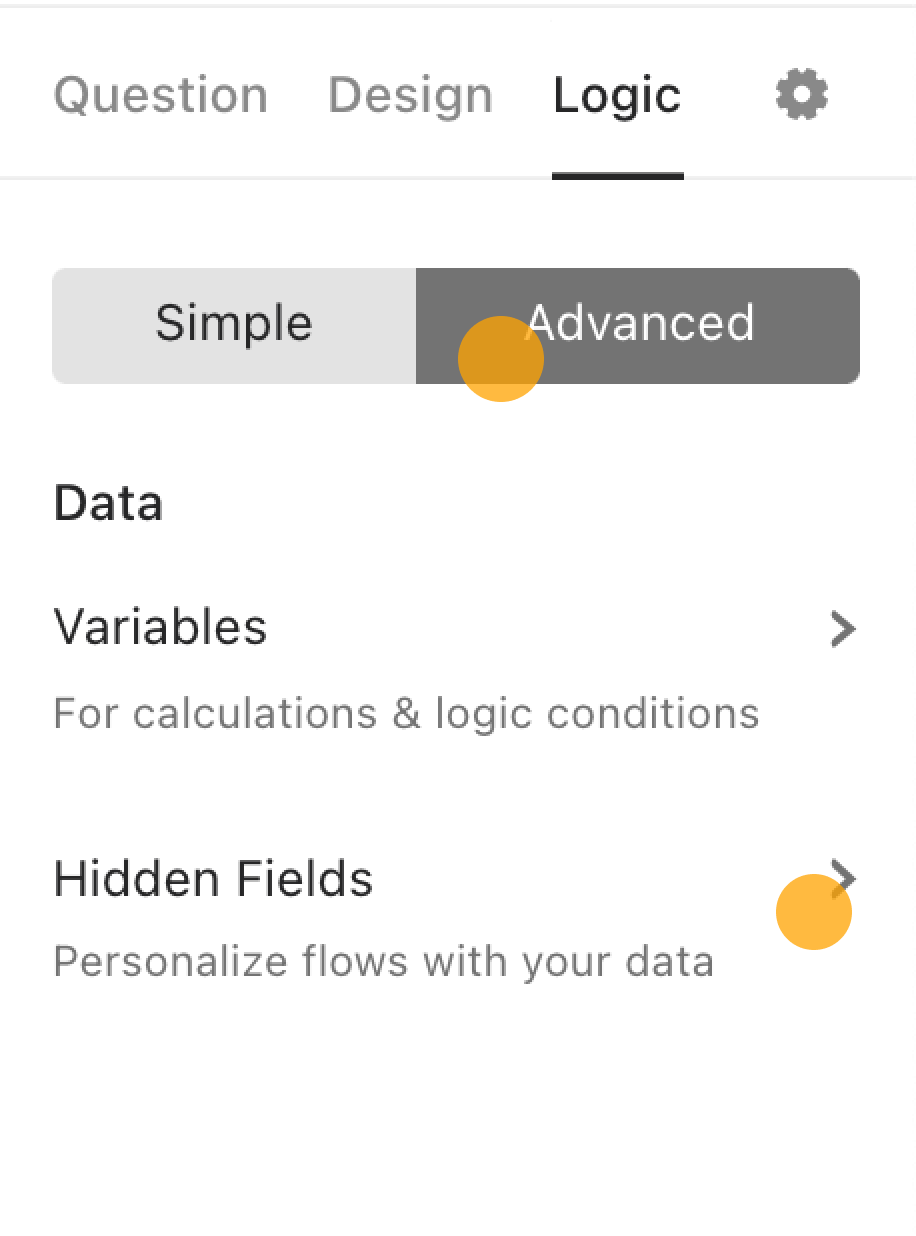916x1236 pixels.
Task: Click the Hidden Fields label text
Action: click(x=213, y=879)
